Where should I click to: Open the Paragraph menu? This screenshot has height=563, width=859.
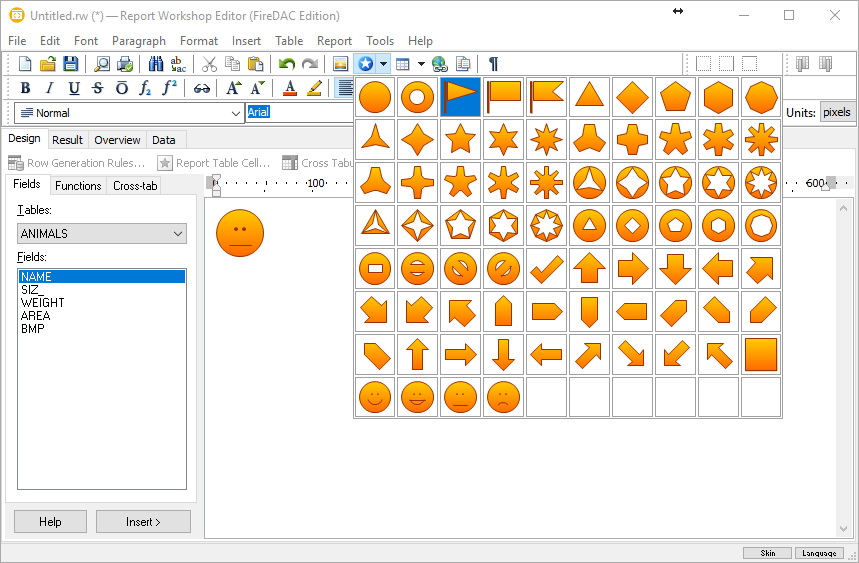pos(139,41)
